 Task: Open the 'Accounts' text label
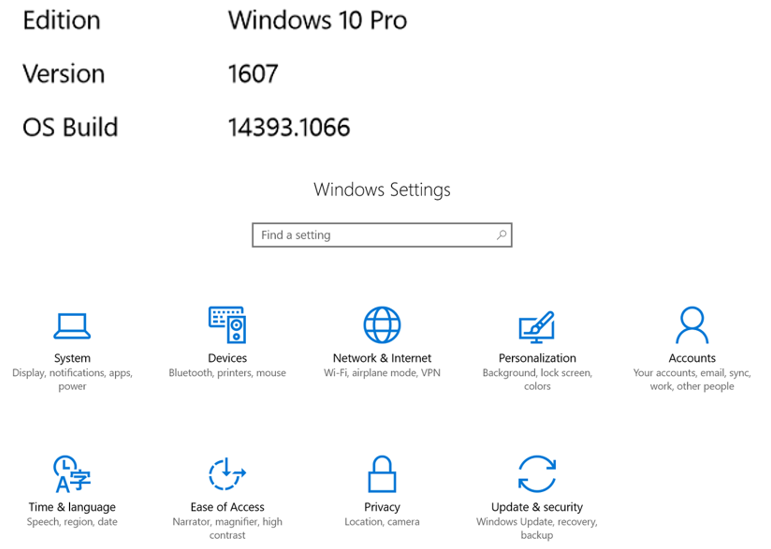(692, 358)
